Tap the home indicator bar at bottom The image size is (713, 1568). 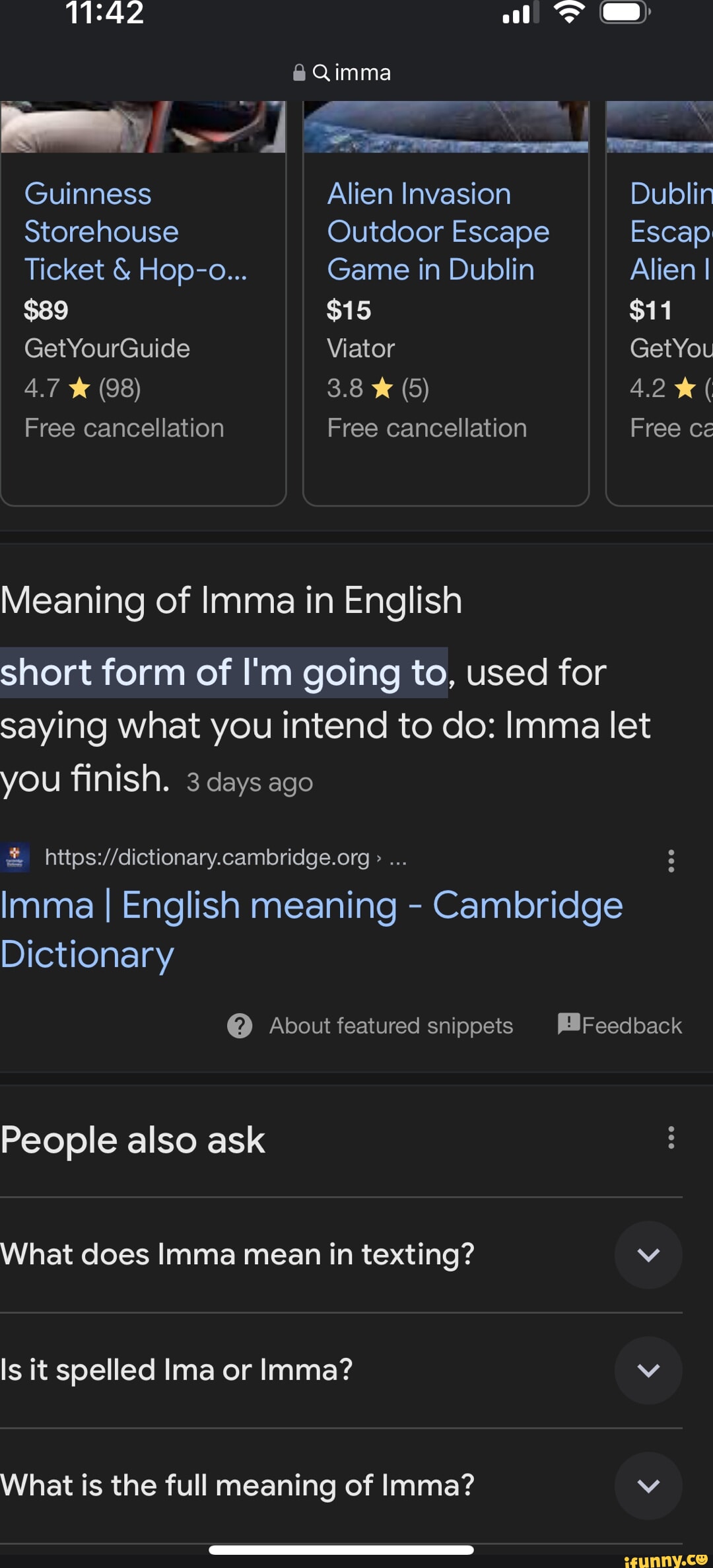point(341,1550)
